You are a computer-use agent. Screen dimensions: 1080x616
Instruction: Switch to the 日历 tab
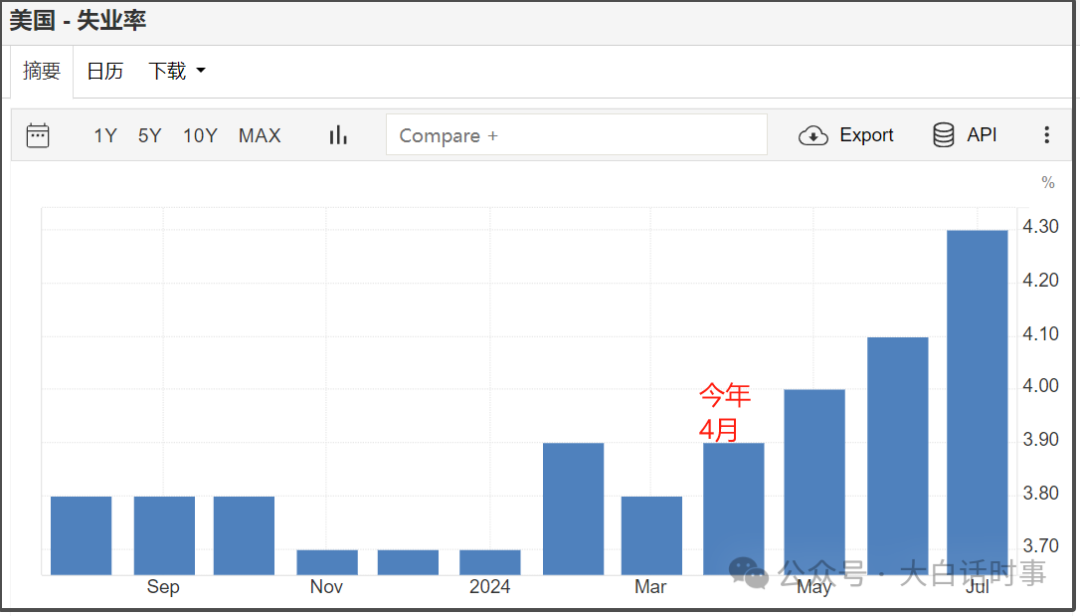105,71
